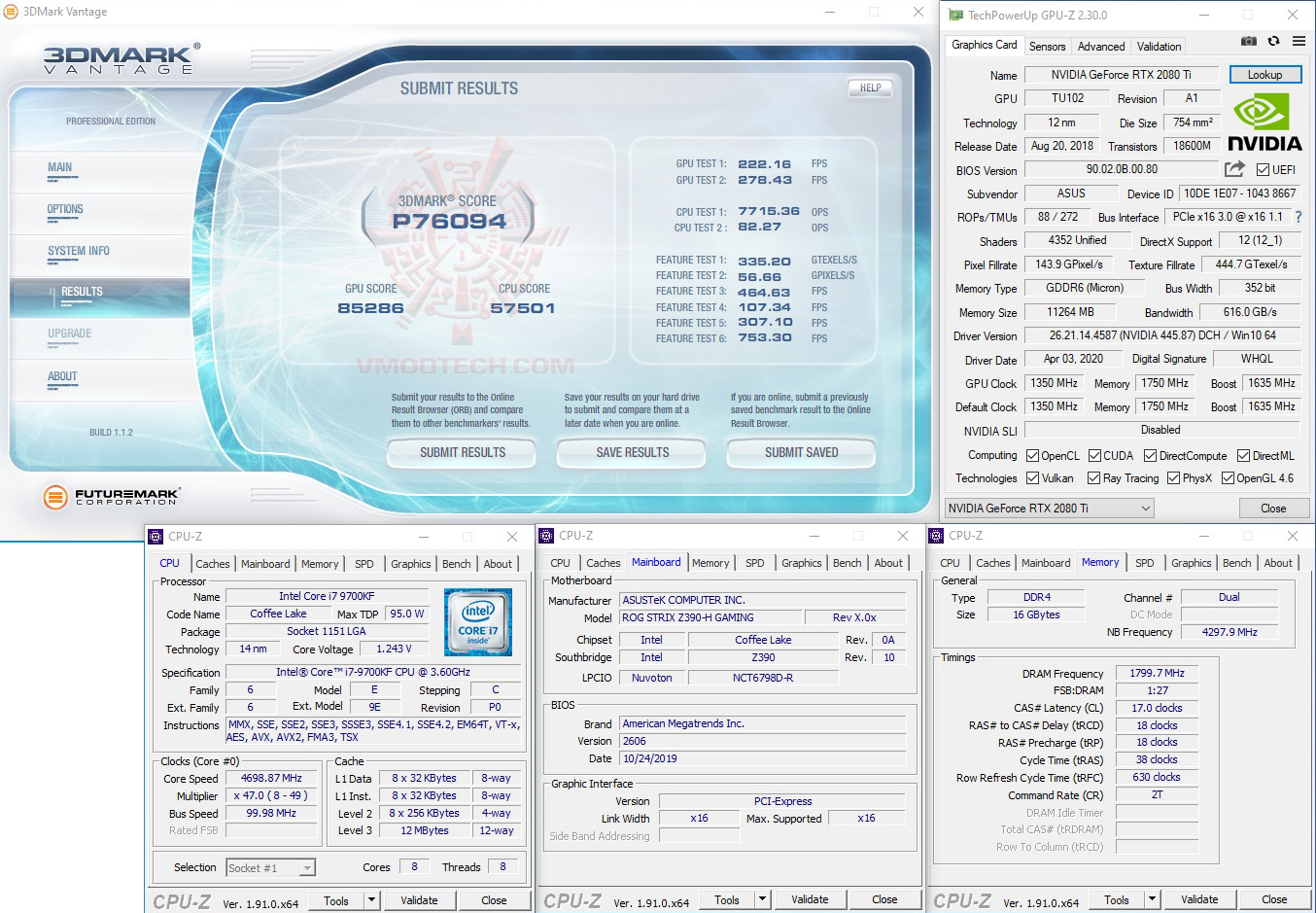The width and height of the screenshot is (1316, 913).
Task: Open Bench tab in CPU-Z Memory window
Action: pos(1237,563)
